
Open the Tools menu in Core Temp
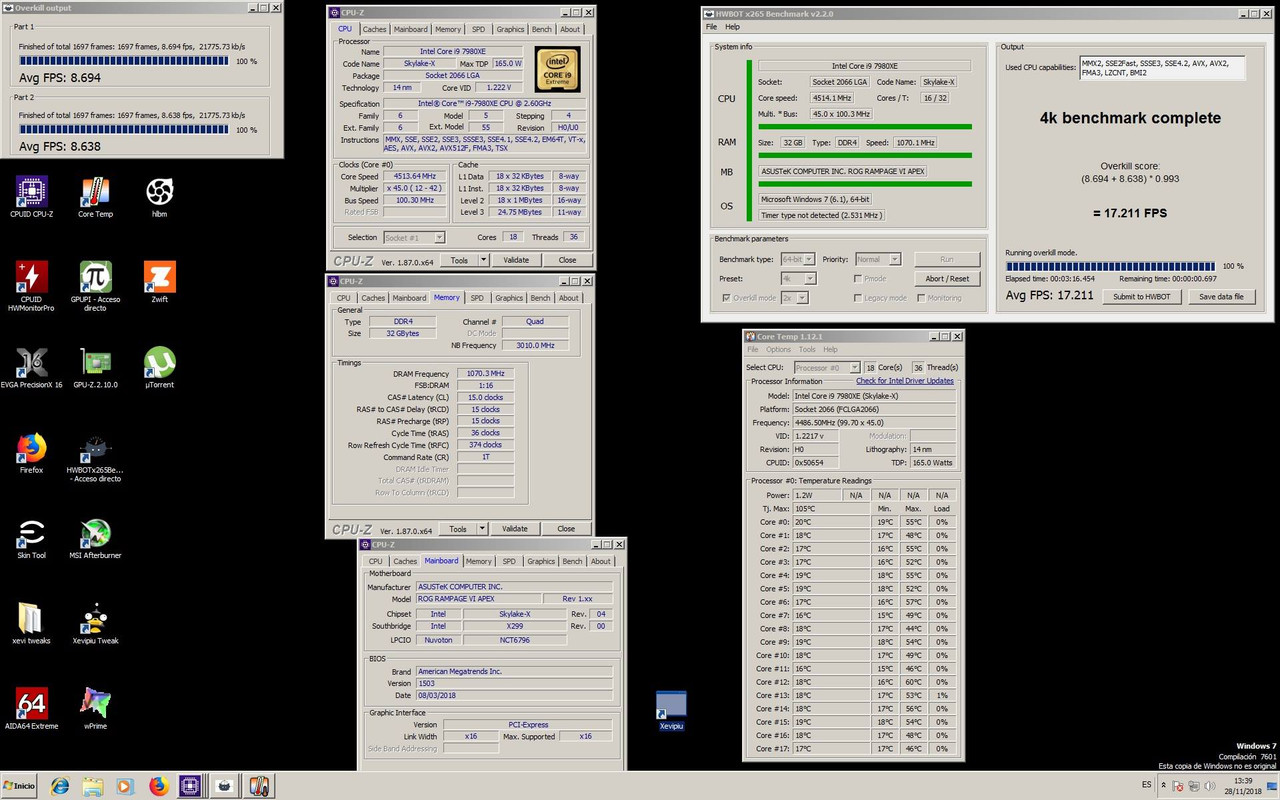click(807, 350)
